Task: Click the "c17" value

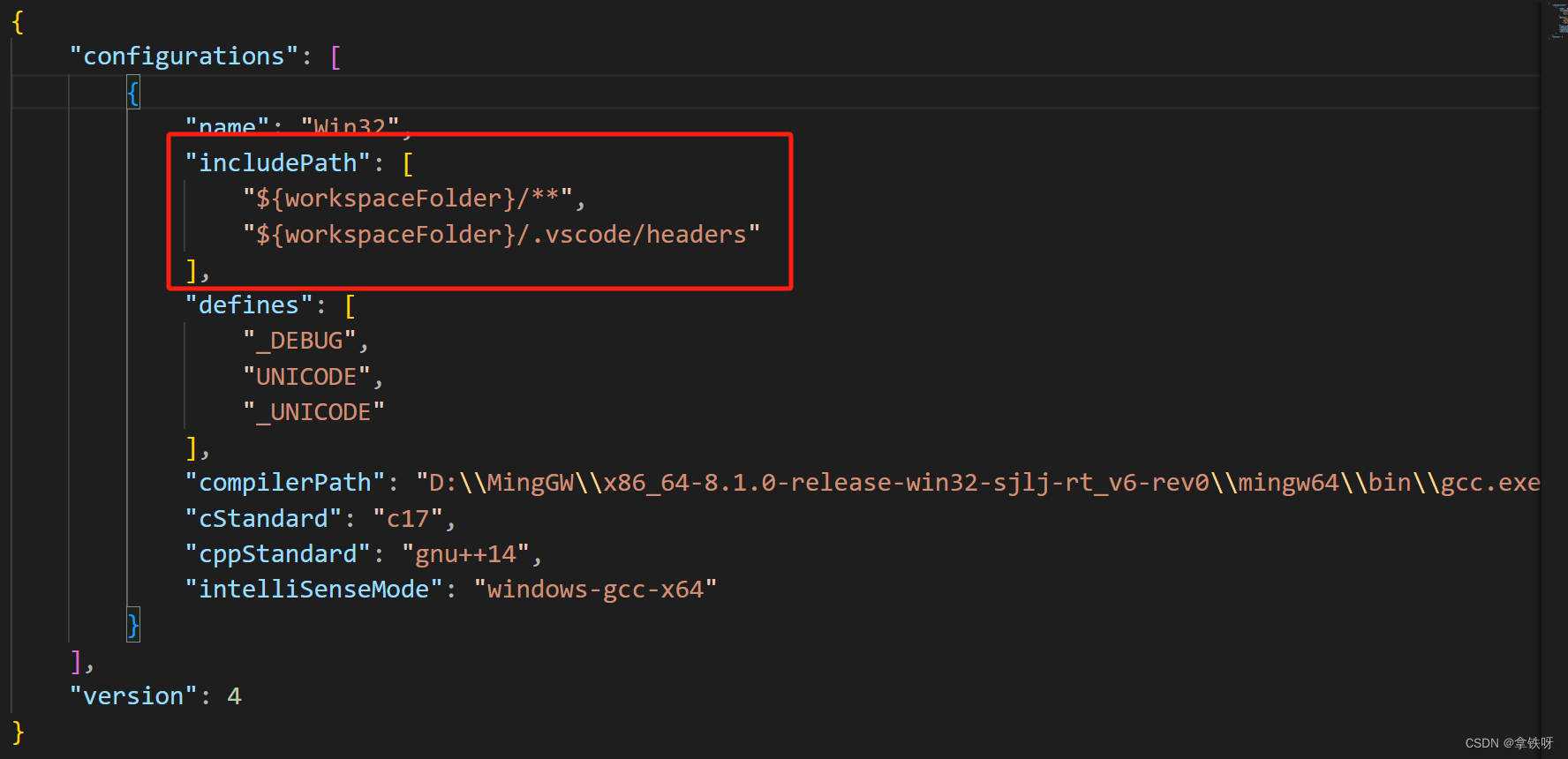Action: [408, 519]
